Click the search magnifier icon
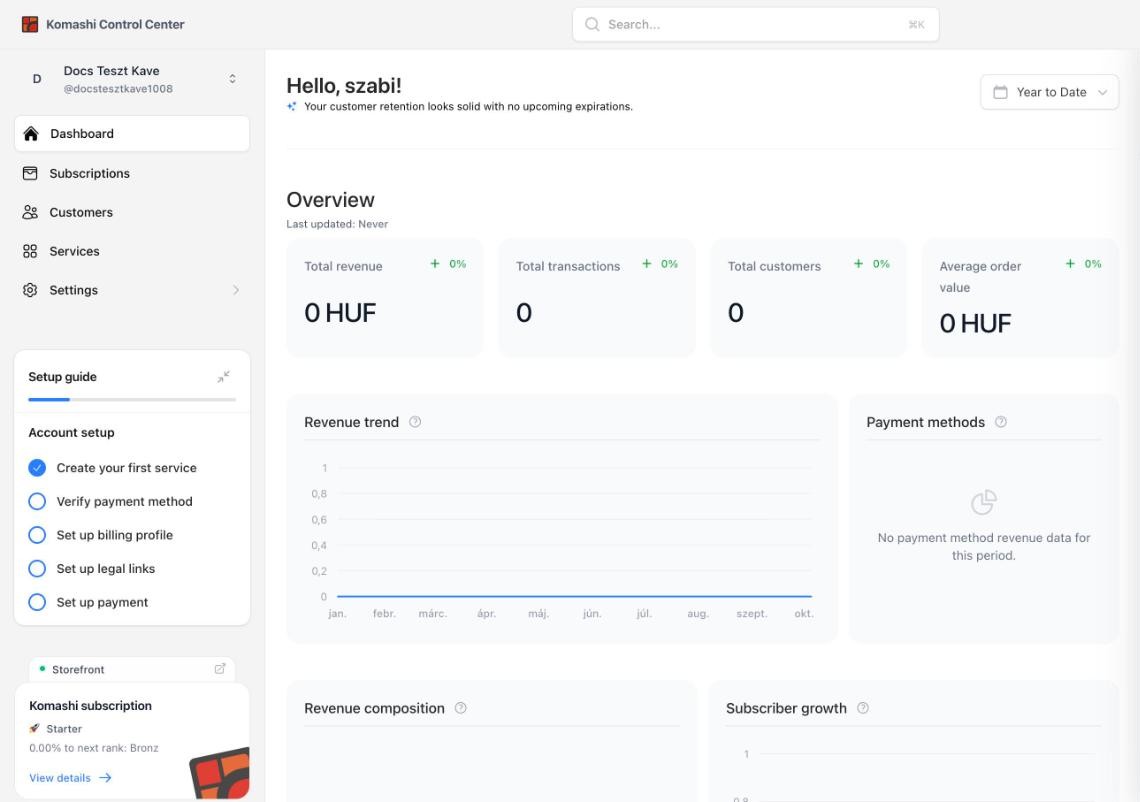Image resolution: width=1140 pixels, height=802 pixels. (593, 24)
